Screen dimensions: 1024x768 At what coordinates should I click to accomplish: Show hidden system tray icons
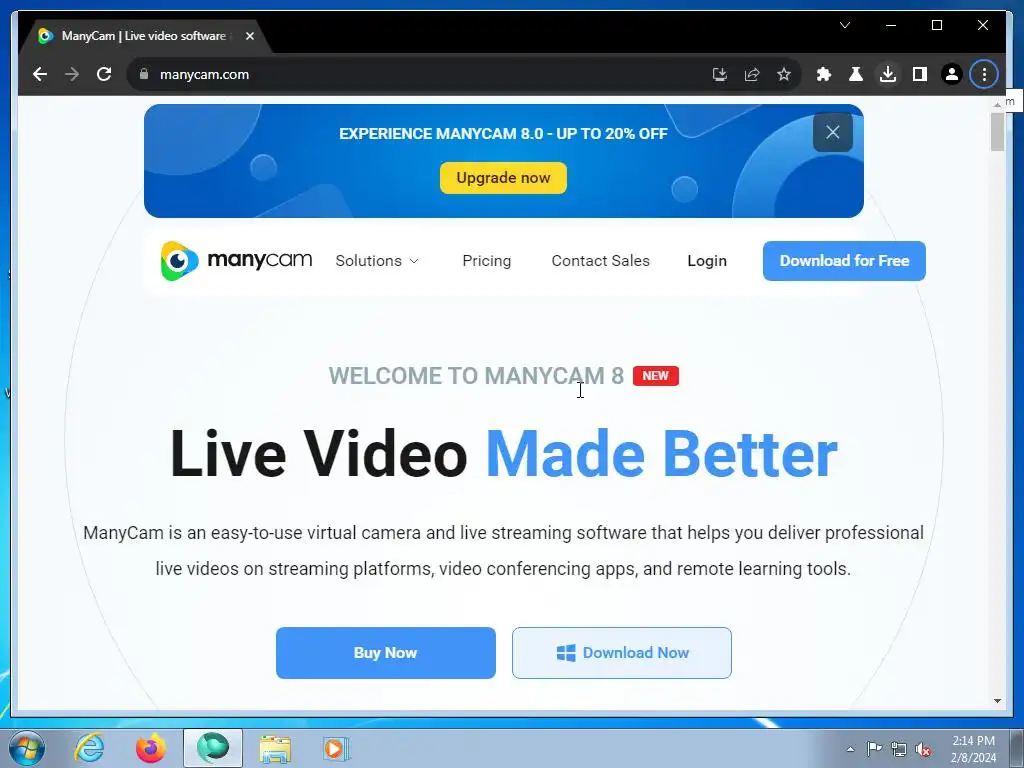[850, 749]
